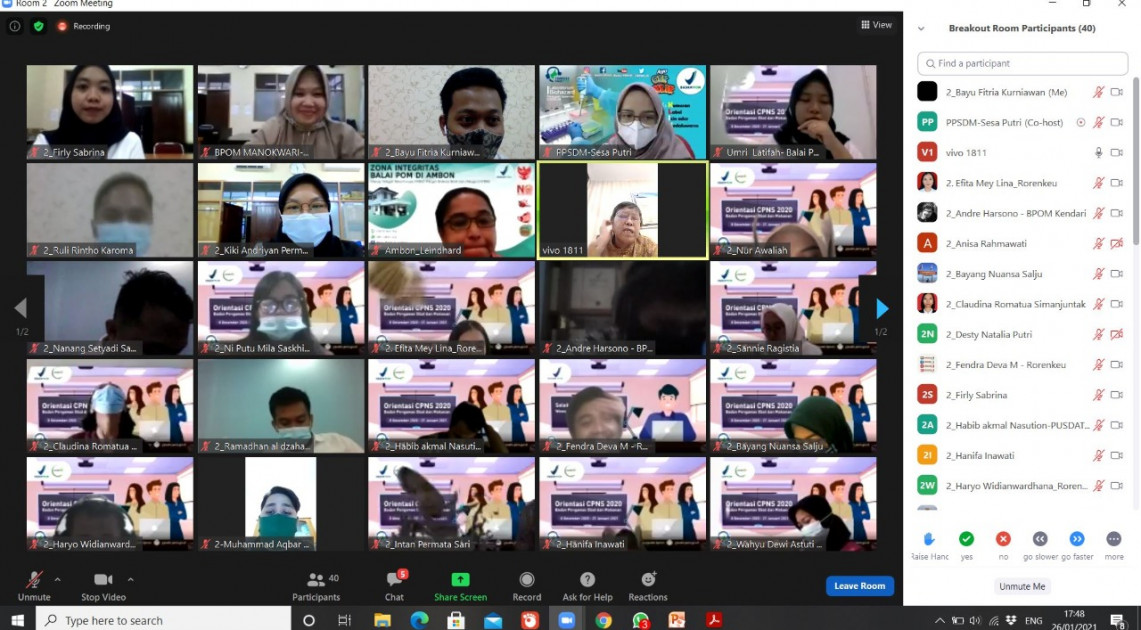Click the Raise Hand icon
The height and width of the screenshot is (630, 1141).
pyautogui.click(x=929, y=539)
